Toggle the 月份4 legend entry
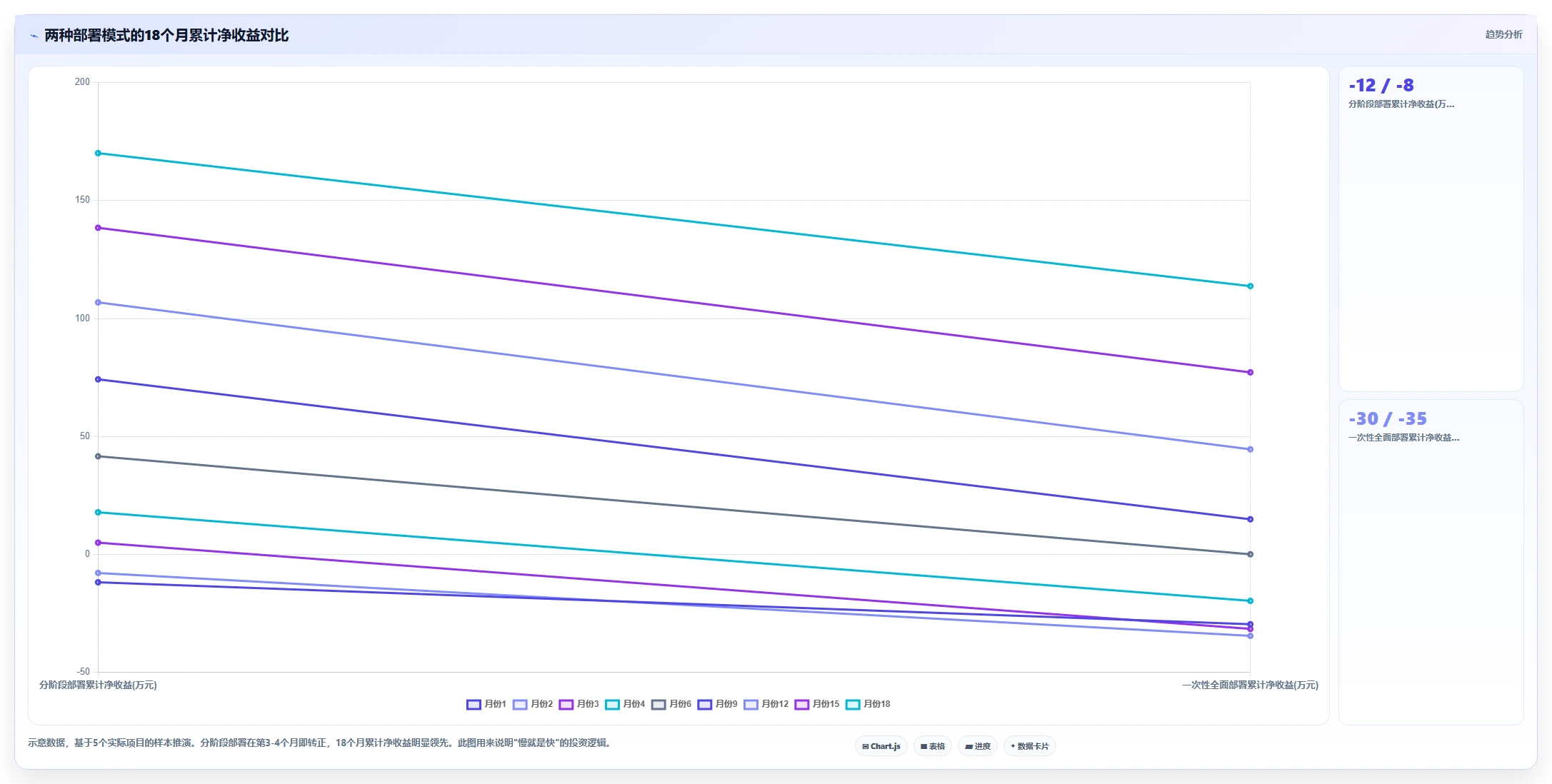1552x784 pixels. point(625,704)
